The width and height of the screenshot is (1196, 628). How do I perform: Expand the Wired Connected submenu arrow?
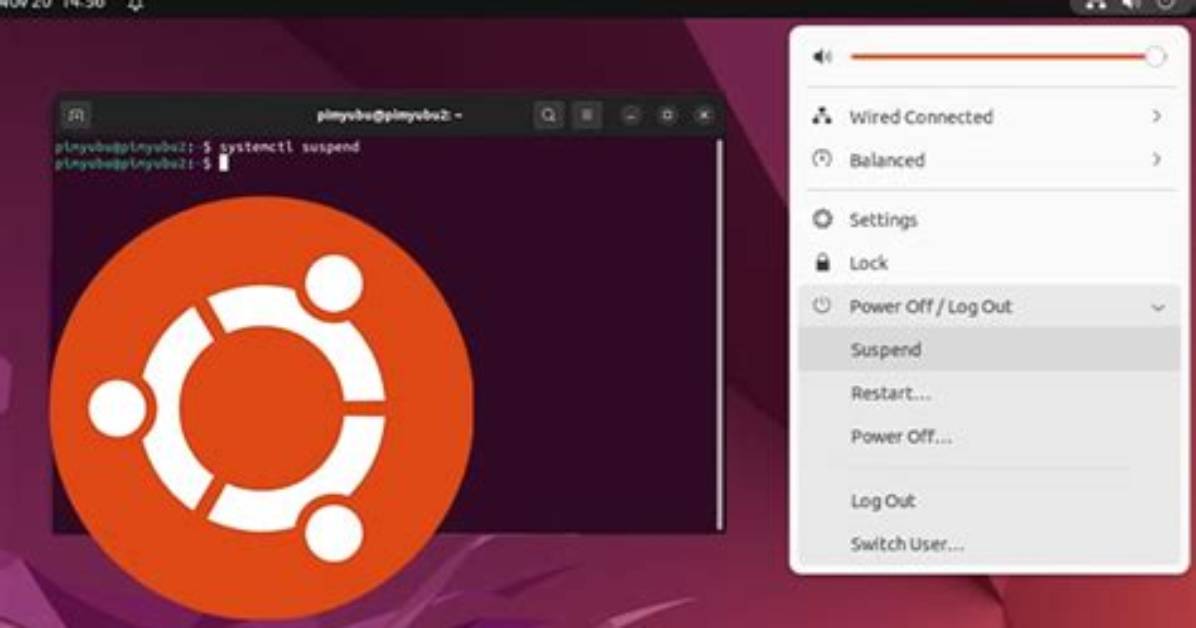click(x=1157, y=116)
